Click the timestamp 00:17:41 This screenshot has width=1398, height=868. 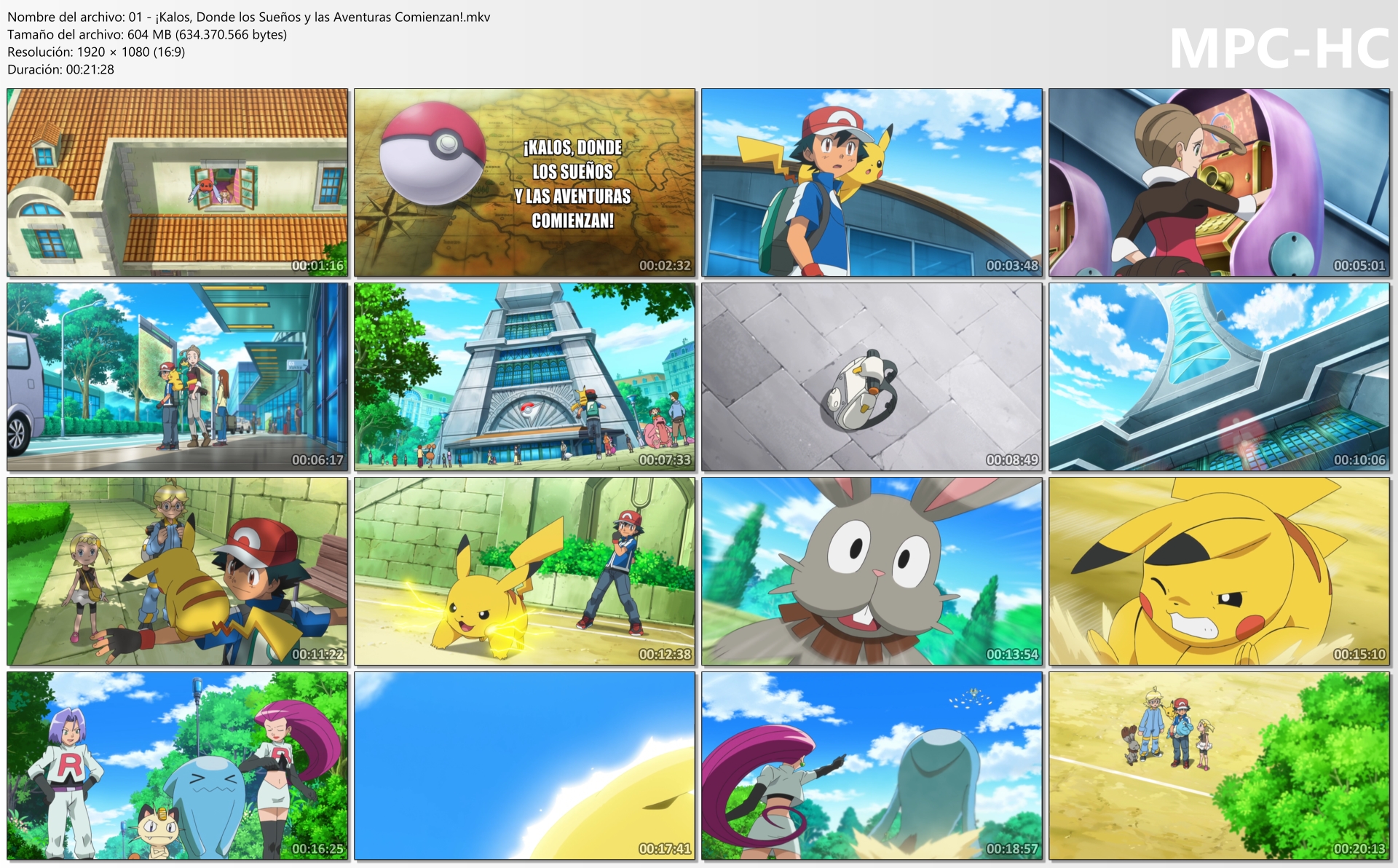665,849
